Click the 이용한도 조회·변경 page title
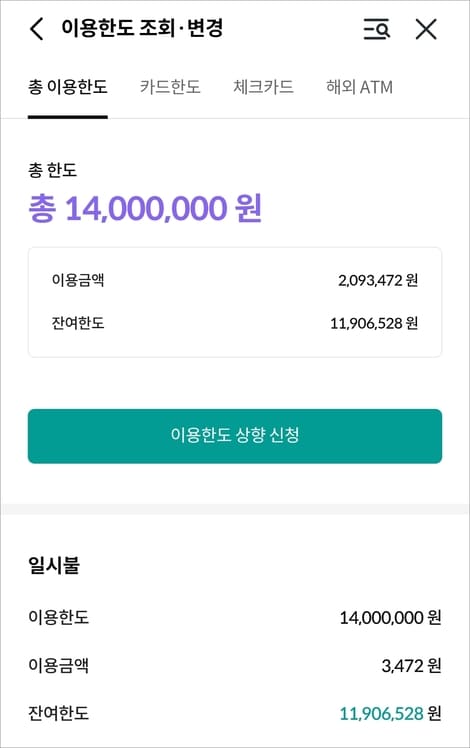470x748 pixels. point(142,28)
